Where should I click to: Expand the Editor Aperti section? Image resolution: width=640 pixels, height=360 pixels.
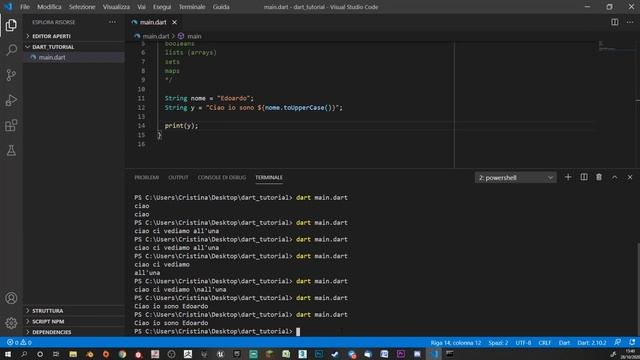pyautogui.click(x=74, y=36)
